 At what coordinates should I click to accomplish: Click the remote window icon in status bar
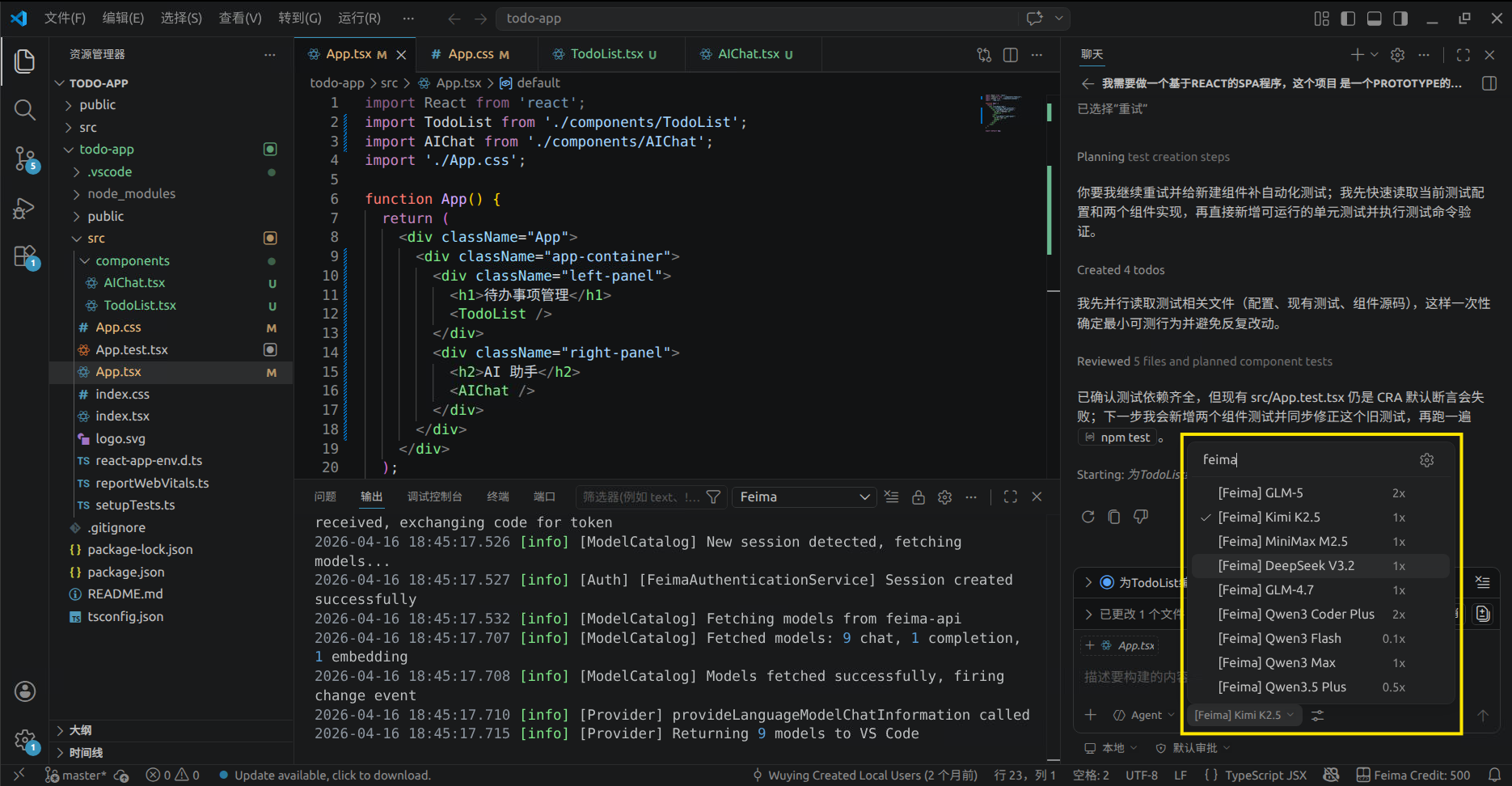tap(19, 775)
